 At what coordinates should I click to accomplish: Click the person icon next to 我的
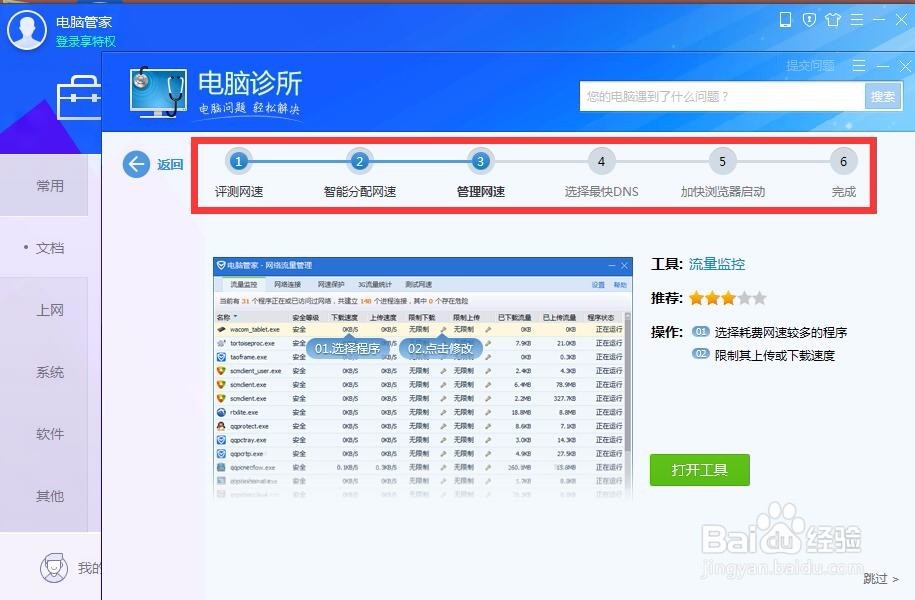[55, 567]
